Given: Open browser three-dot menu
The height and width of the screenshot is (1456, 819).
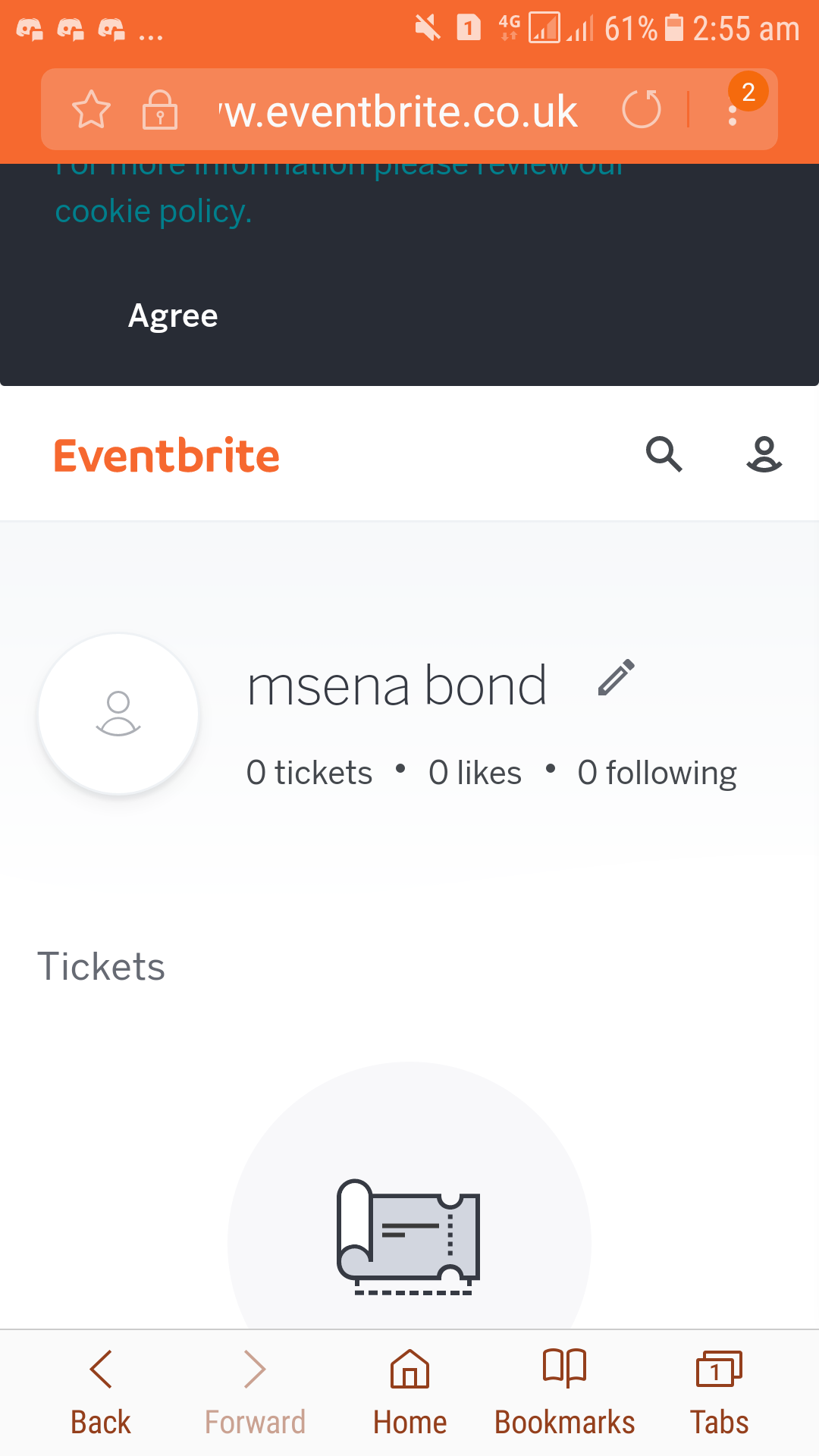Looking at the screenshot, I should click(733, 112).
